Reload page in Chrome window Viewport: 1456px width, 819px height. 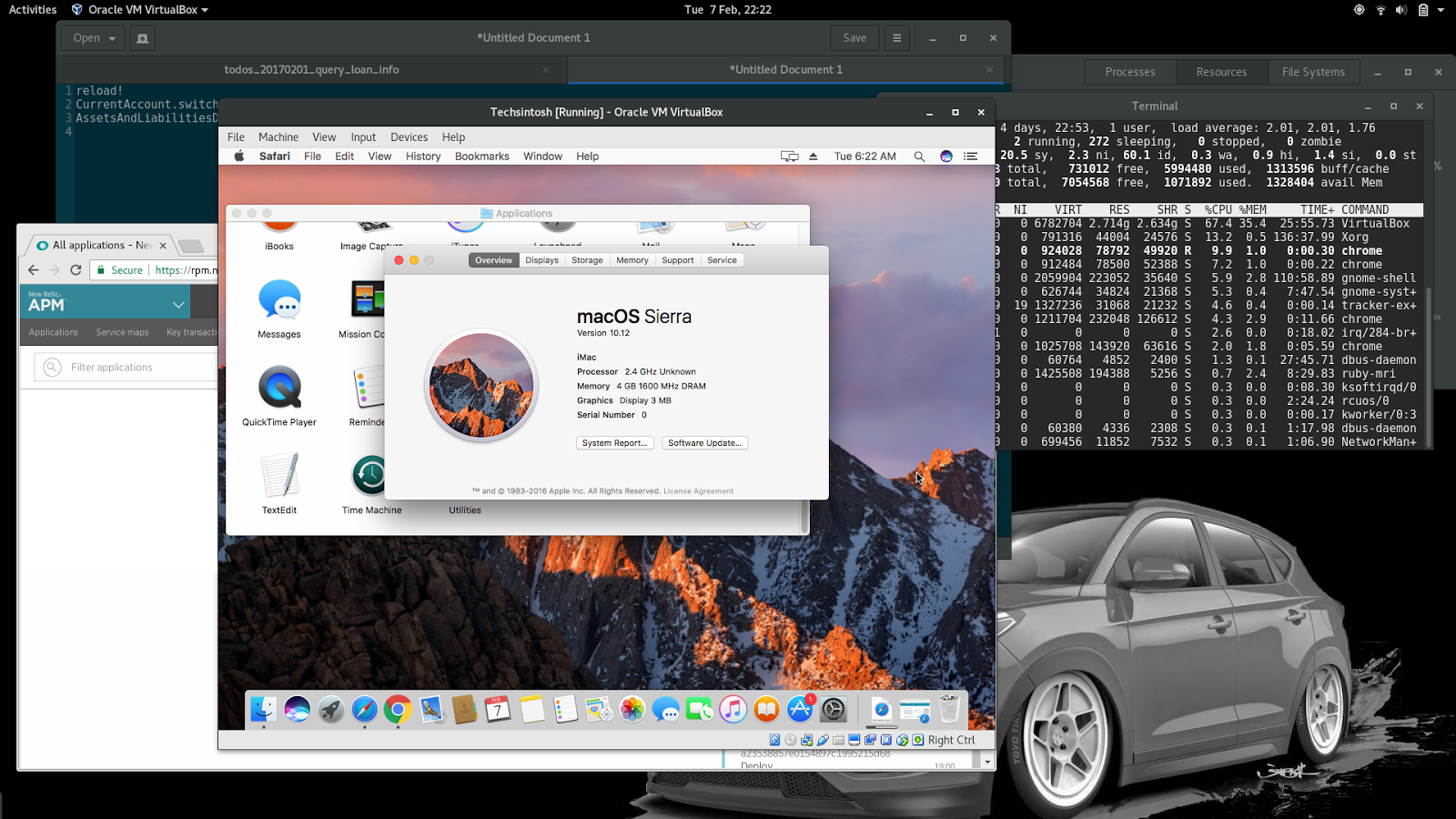[76, 270]
